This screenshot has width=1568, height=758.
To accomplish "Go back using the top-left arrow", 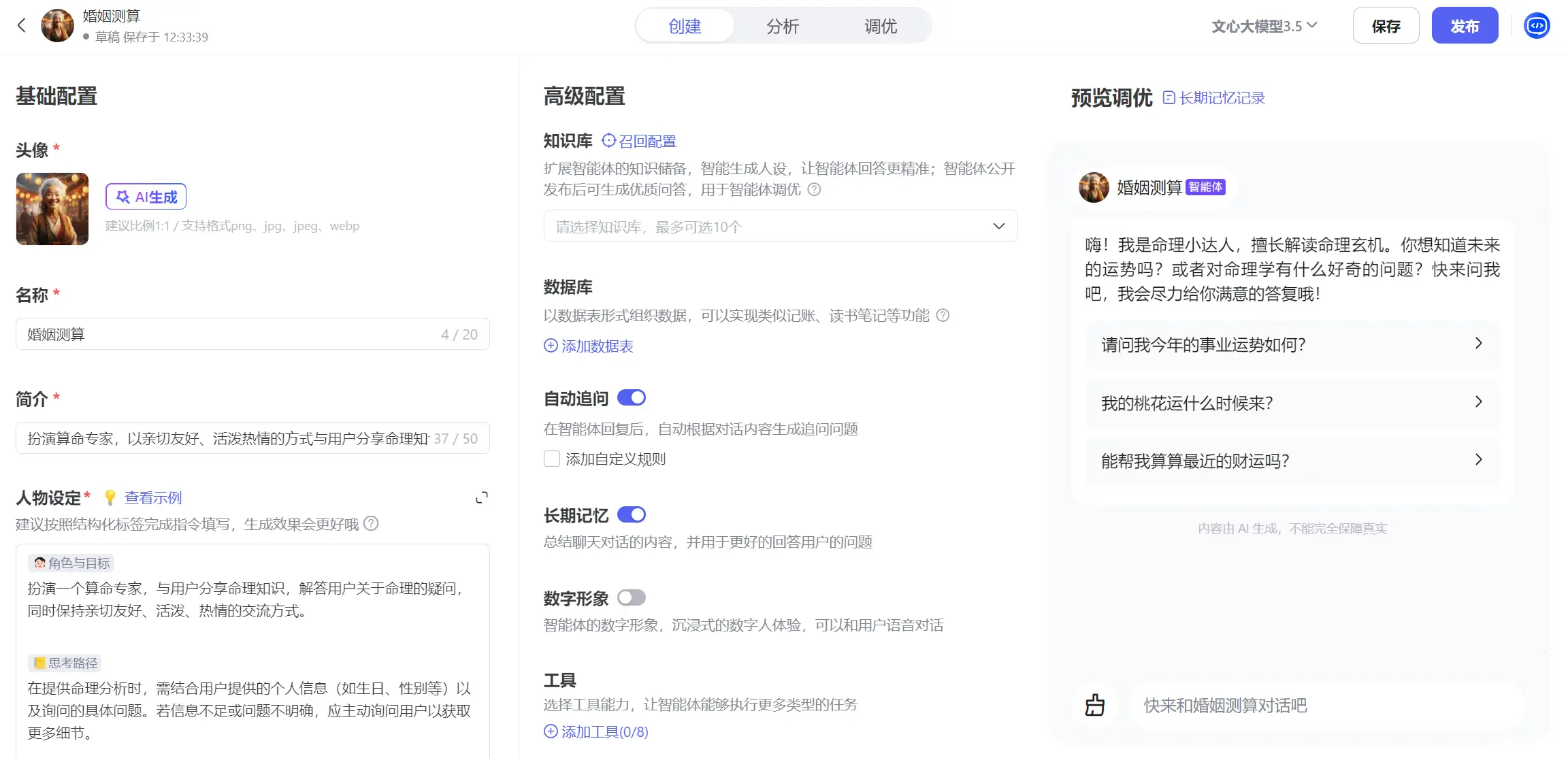I will (x=22, y=26).
